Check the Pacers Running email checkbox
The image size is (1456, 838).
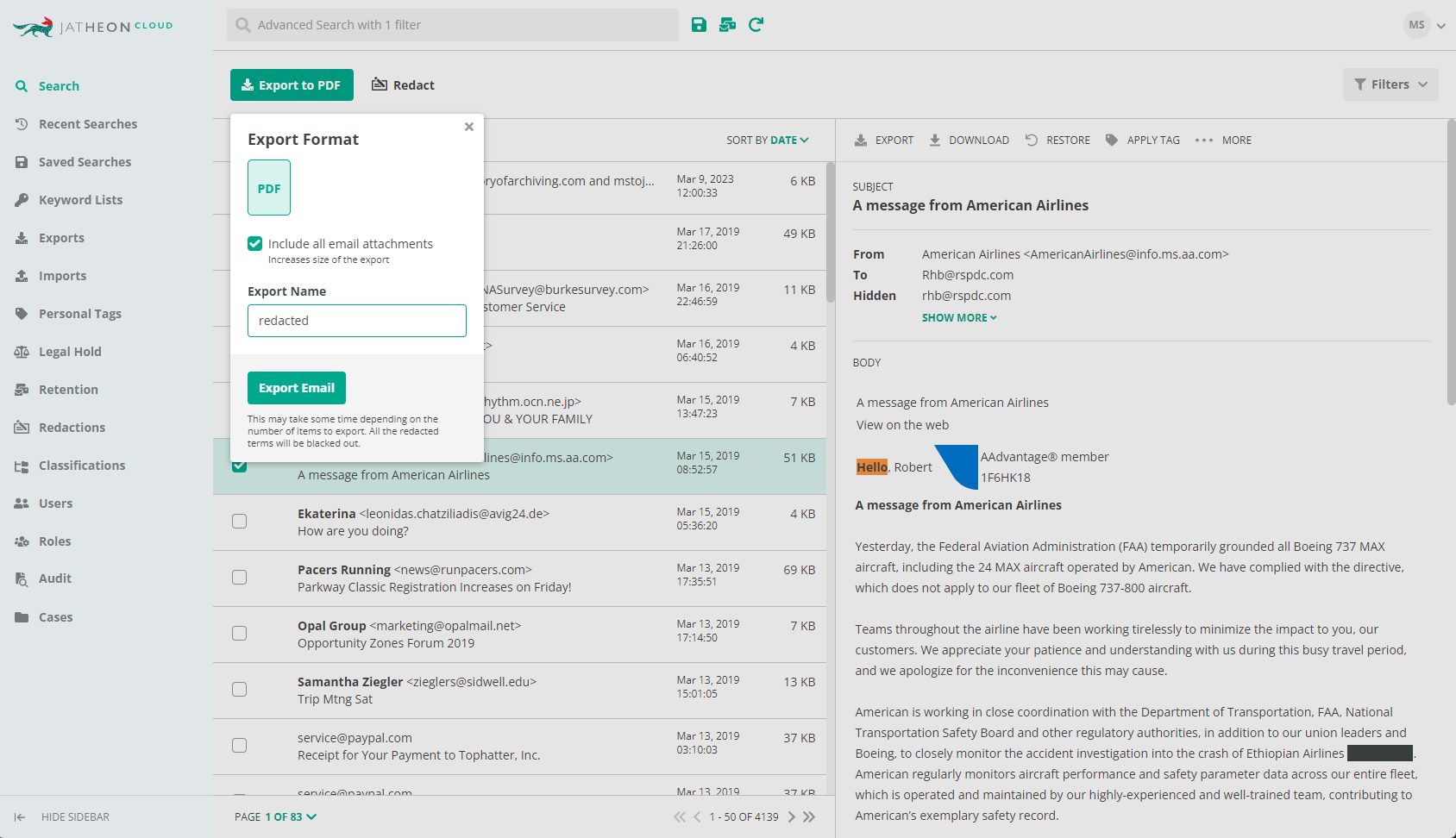[x=240, y=578]
